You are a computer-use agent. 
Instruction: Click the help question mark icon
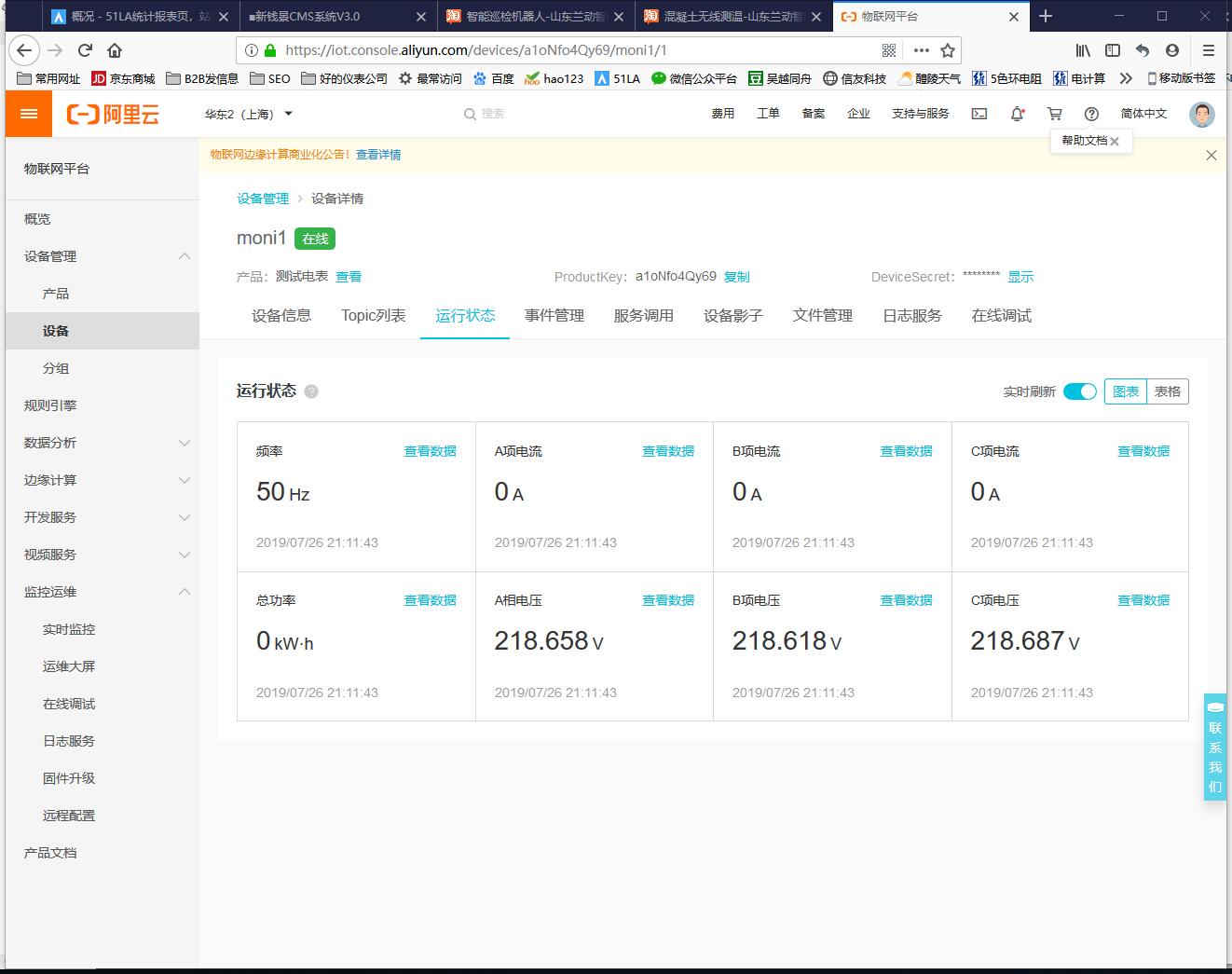click(x=1091, y=113)
